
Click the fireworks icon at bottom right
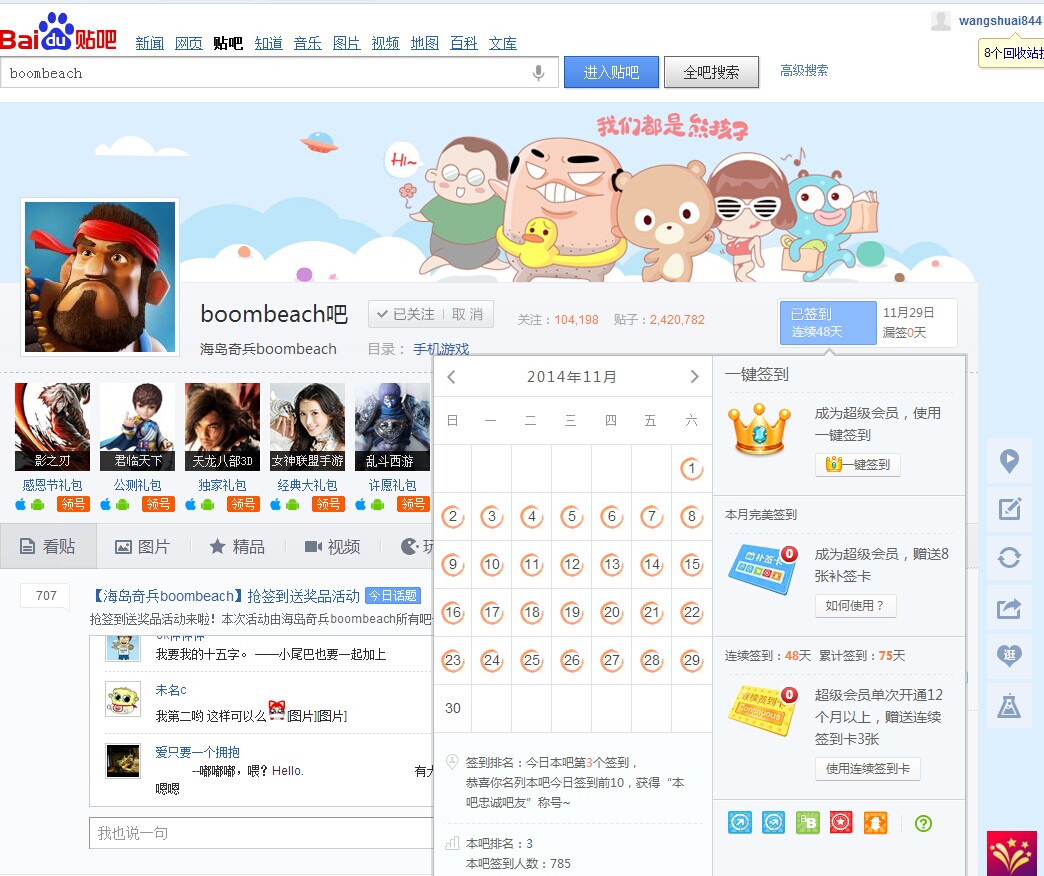[1012, 853]
